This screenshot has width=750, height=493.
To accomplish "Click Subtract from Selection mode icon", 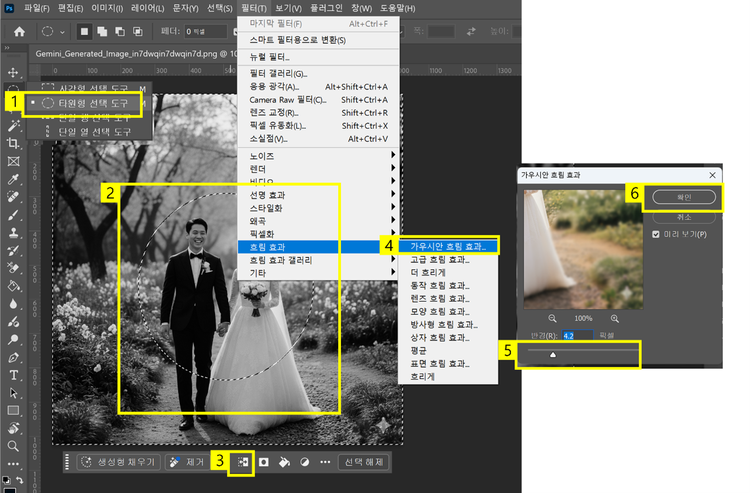I will tap(120, 32).
